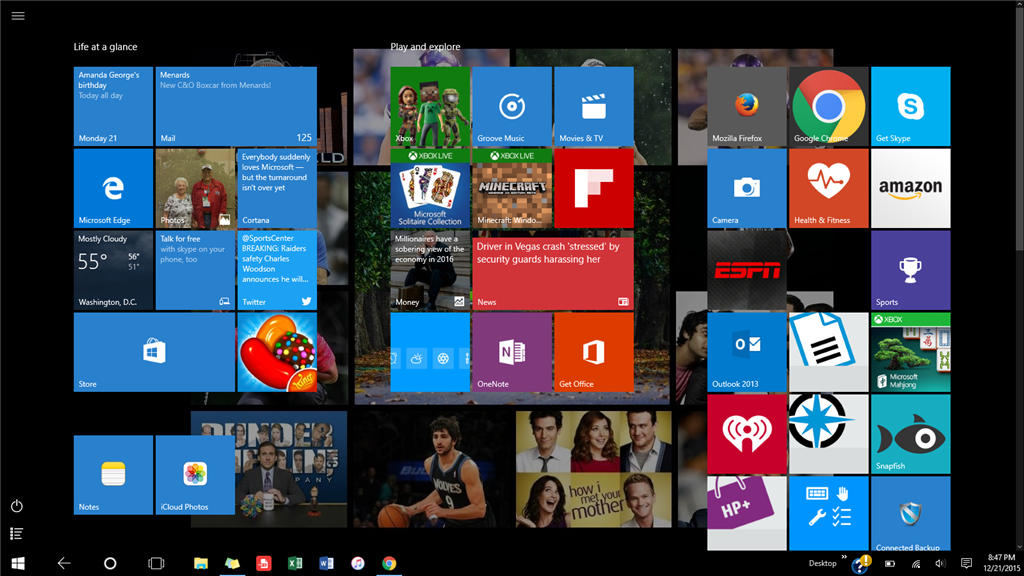Open the Minecraft Windows 10 tile
The width and height of the screenshot is (1024, 576).
[512, 188]
